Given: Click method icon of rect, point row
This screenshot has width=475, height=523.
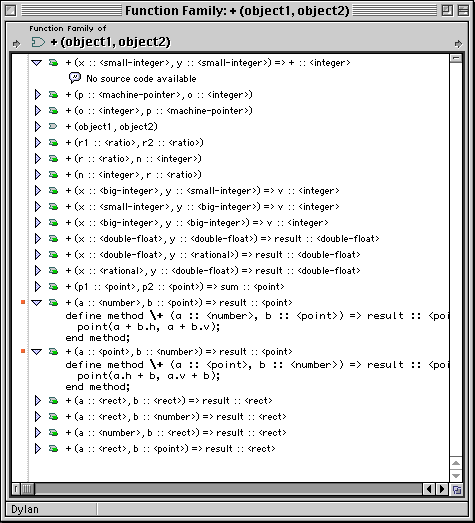Looking at the screenshot, I should click(53, 448).
